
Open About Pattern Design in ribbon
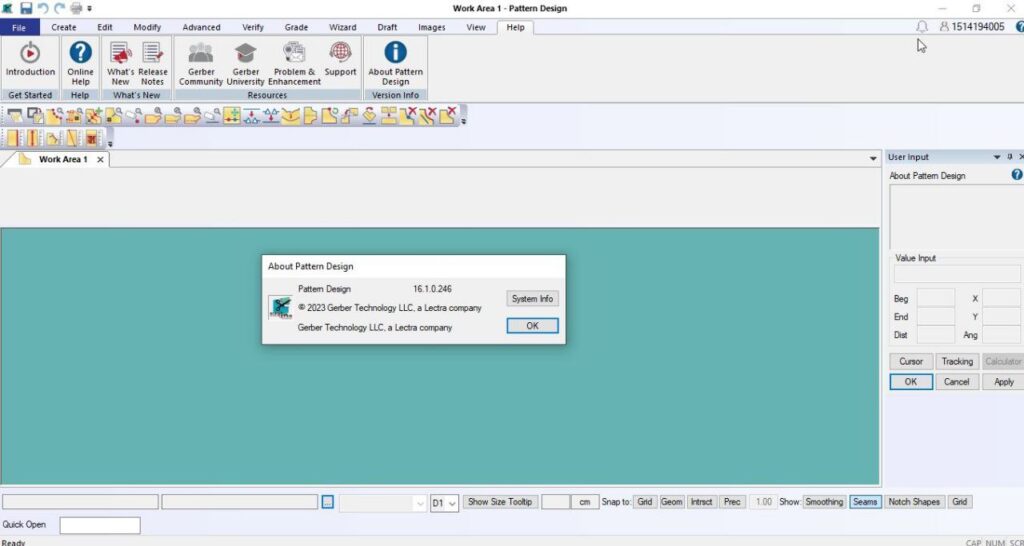coord(395,53)
